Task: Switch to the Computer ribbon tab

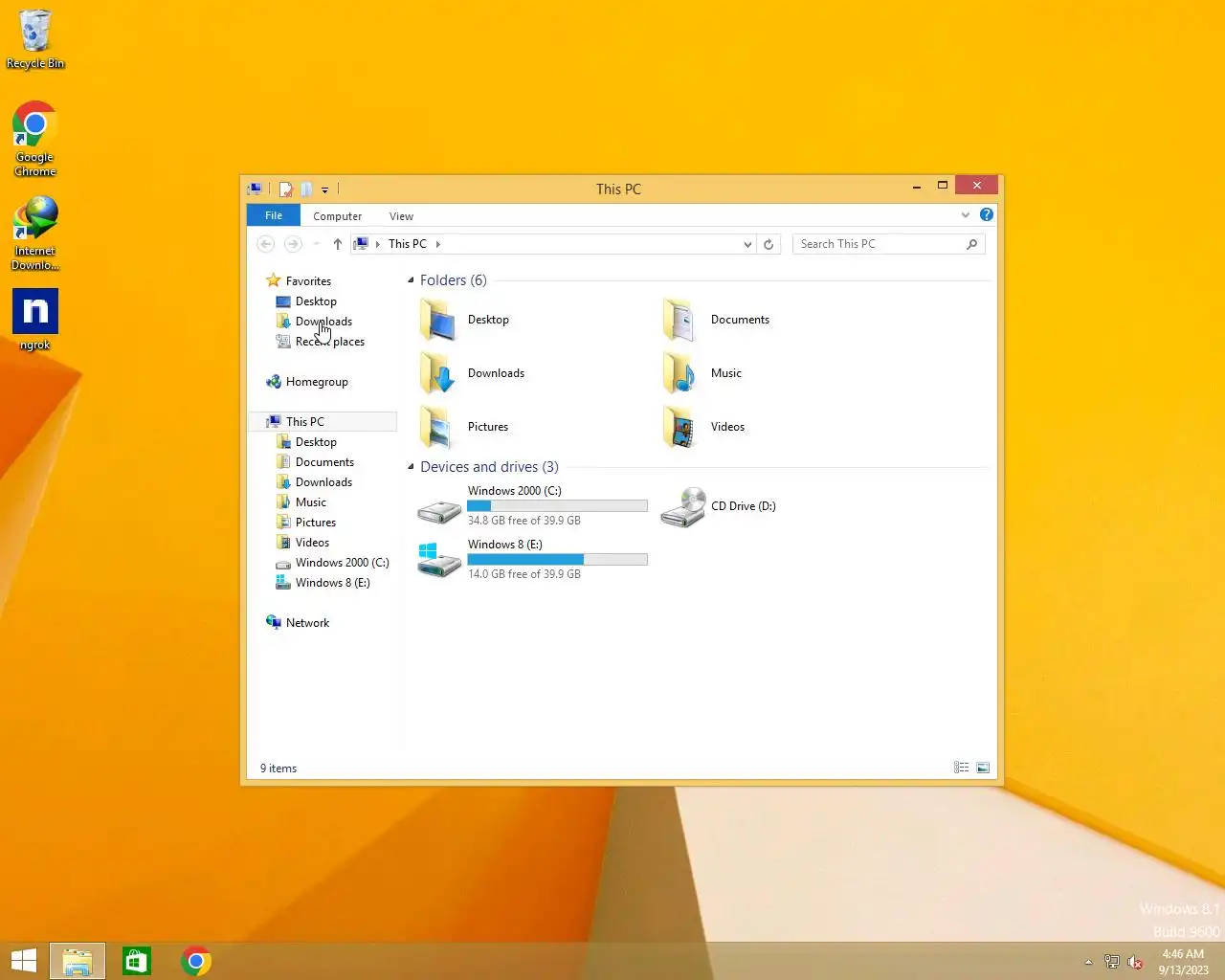Action: [337, 216]
